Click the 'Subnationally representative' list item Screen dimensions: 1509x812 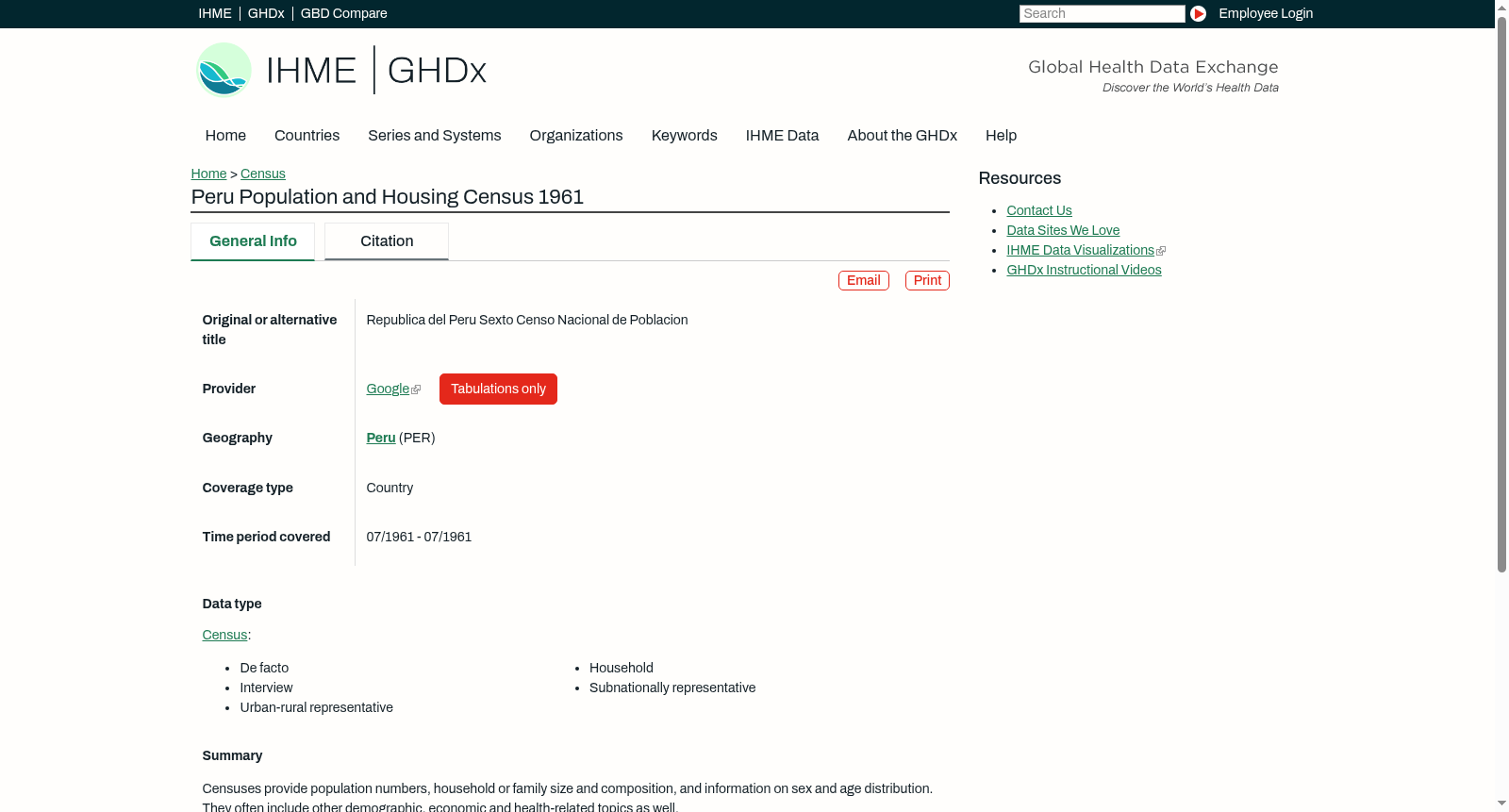pos(672,688)
